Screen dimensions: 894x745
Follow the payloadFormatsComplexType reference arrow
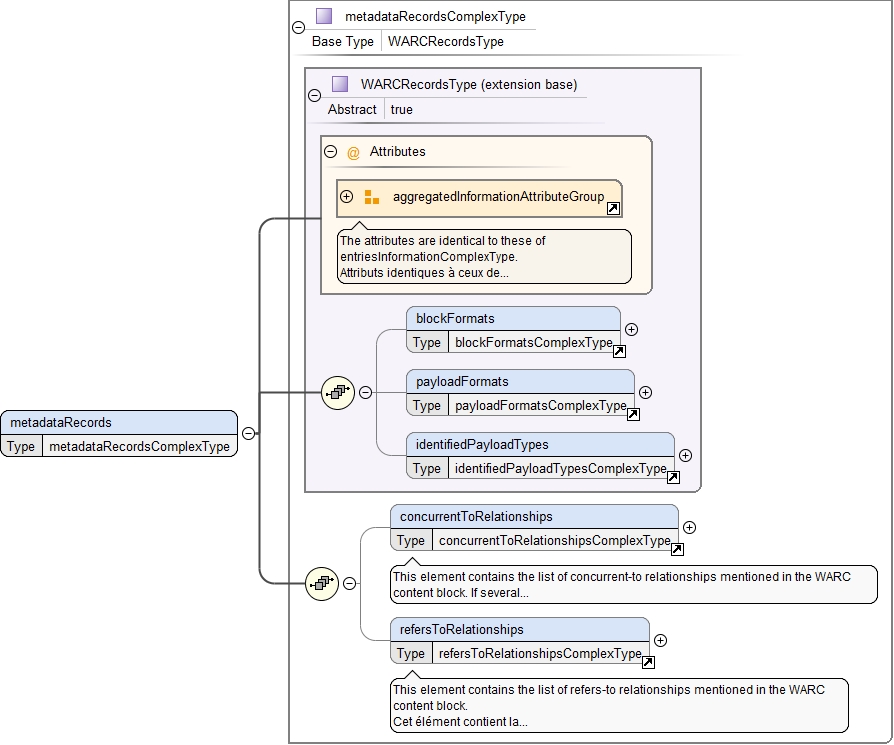[633, 414]
